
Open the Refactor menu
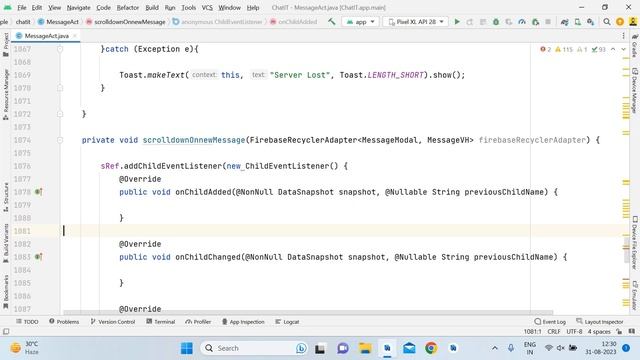click(x=127, y=7)
